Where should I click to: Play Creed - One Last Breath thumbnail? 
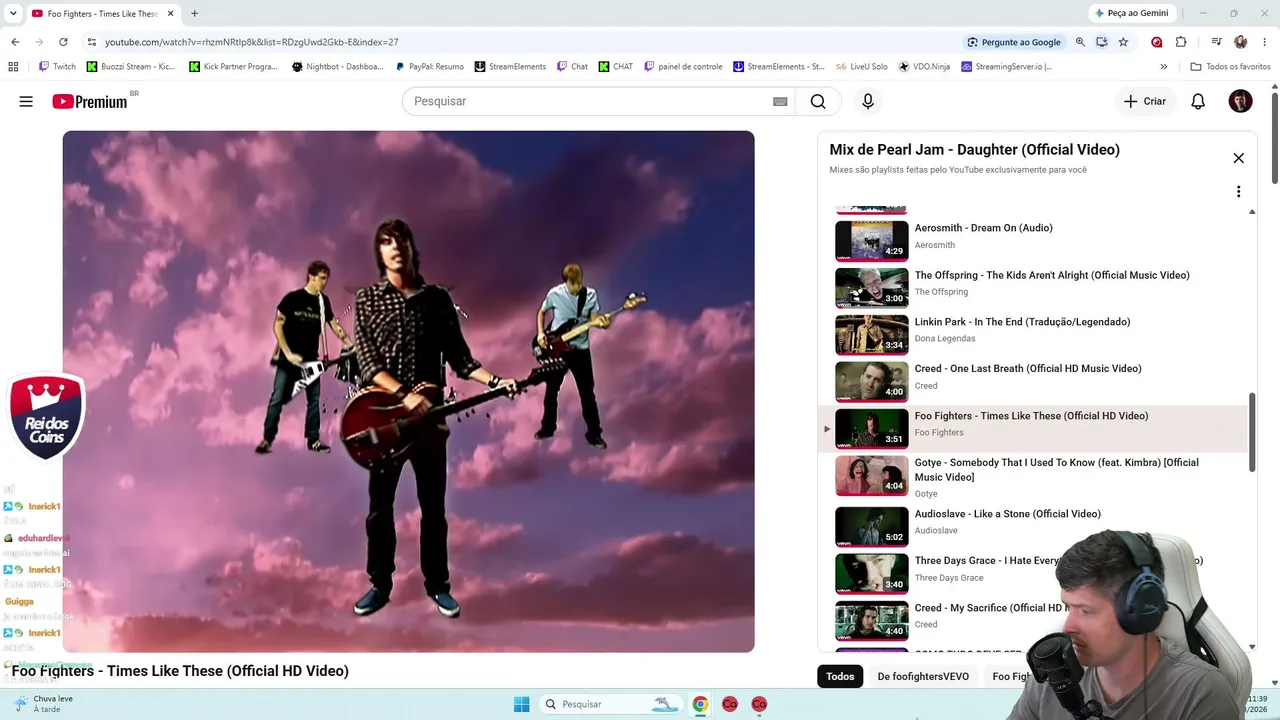(x=871, y=381)
